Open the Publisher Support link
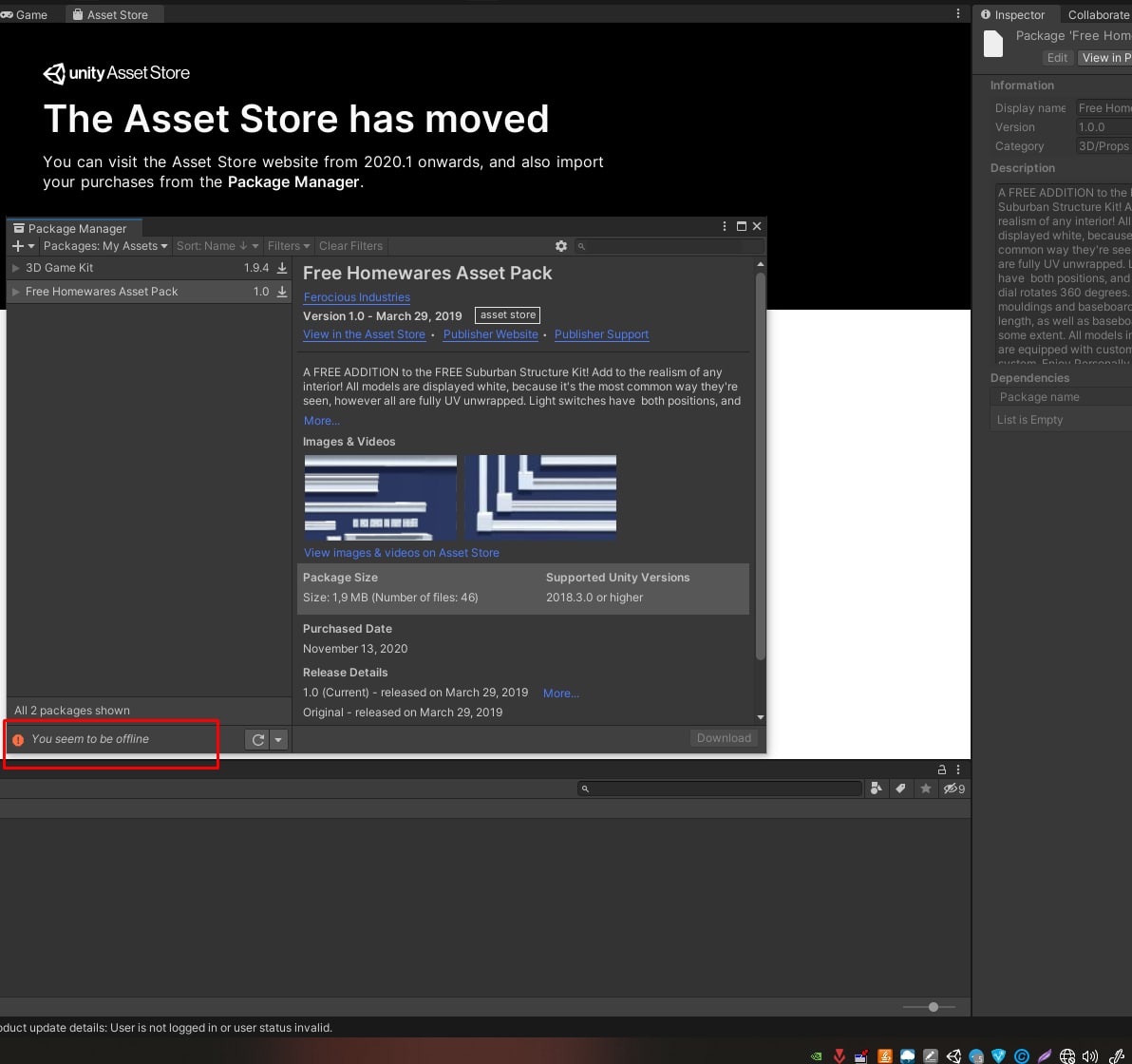Image resolution: width=1132 pixels, height=1064 pixels. pyautogui.click(x=601, y=334)
